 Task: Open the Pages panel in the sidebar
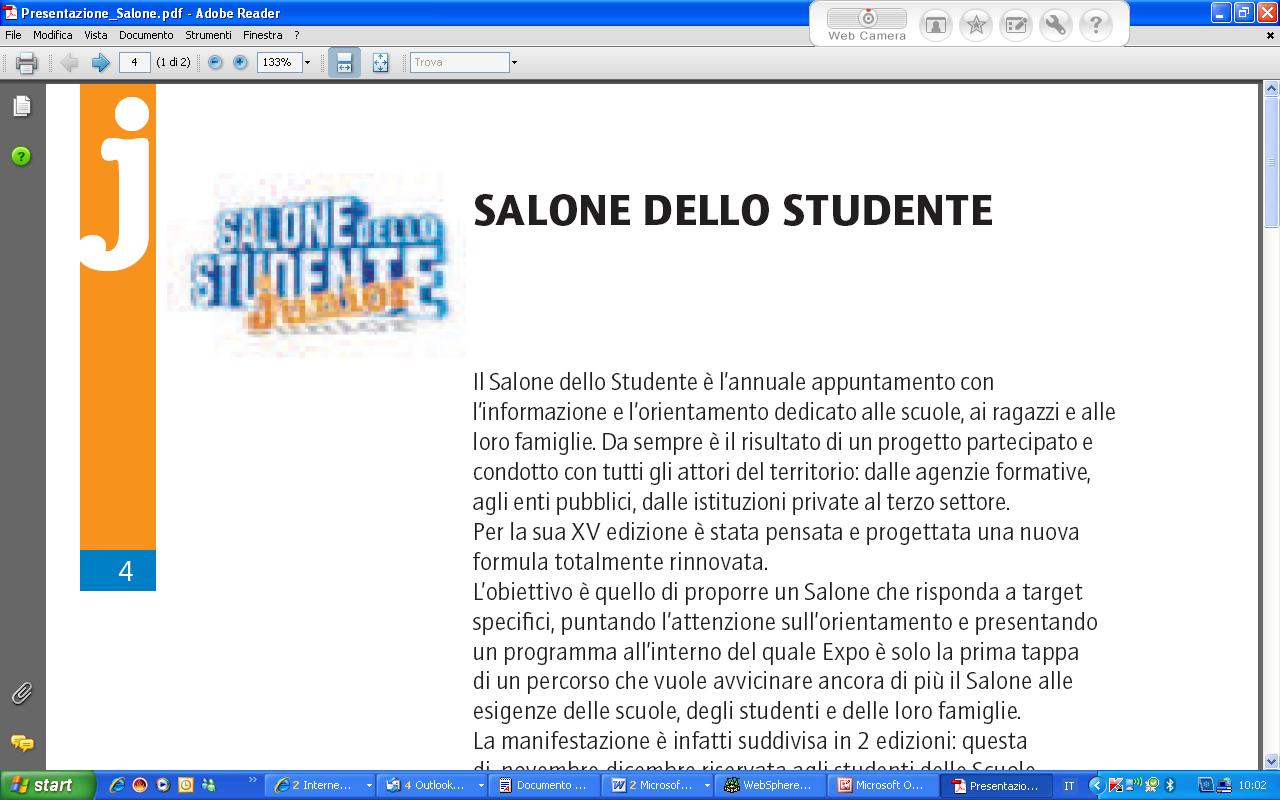tap(21, 106)
